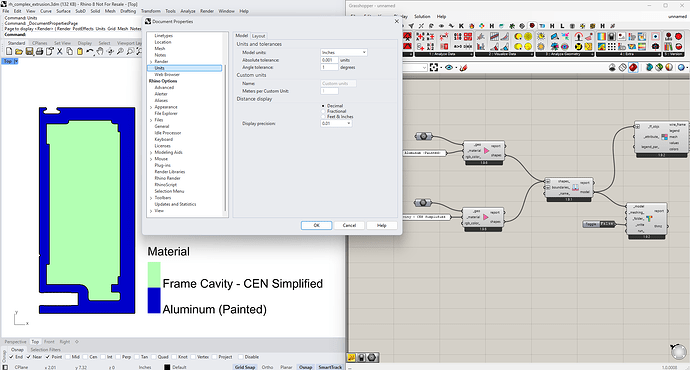Click the black Default layer color swatch
690x370 pixels.
[167, 367]
